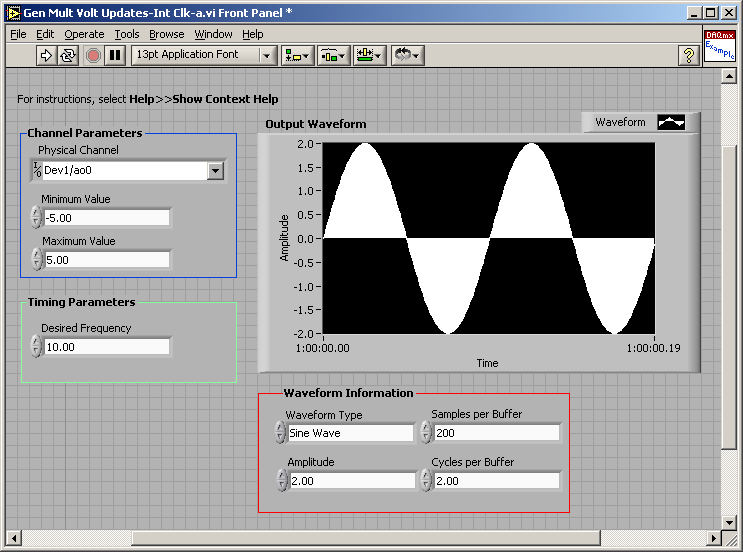Image resolution: width=743 pixels, height=552 pixels.
Task: Click the Minimum Value stepper arrows
Action: (x=36, y=217)
